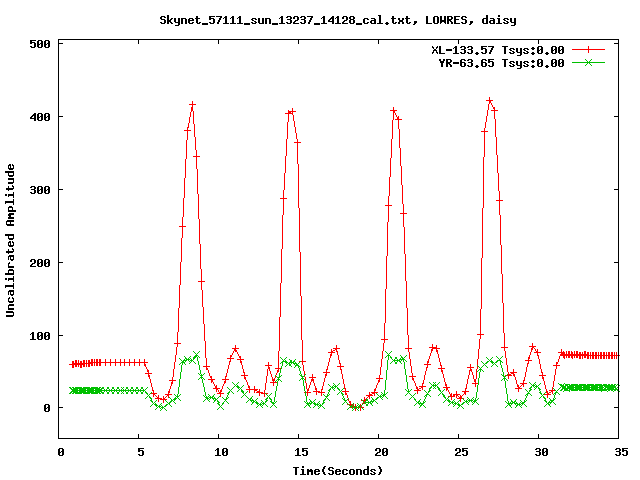Click the 400 tick label on y-axis
The height and width of the screenshot is (480, 640).
tap(40, 117)
